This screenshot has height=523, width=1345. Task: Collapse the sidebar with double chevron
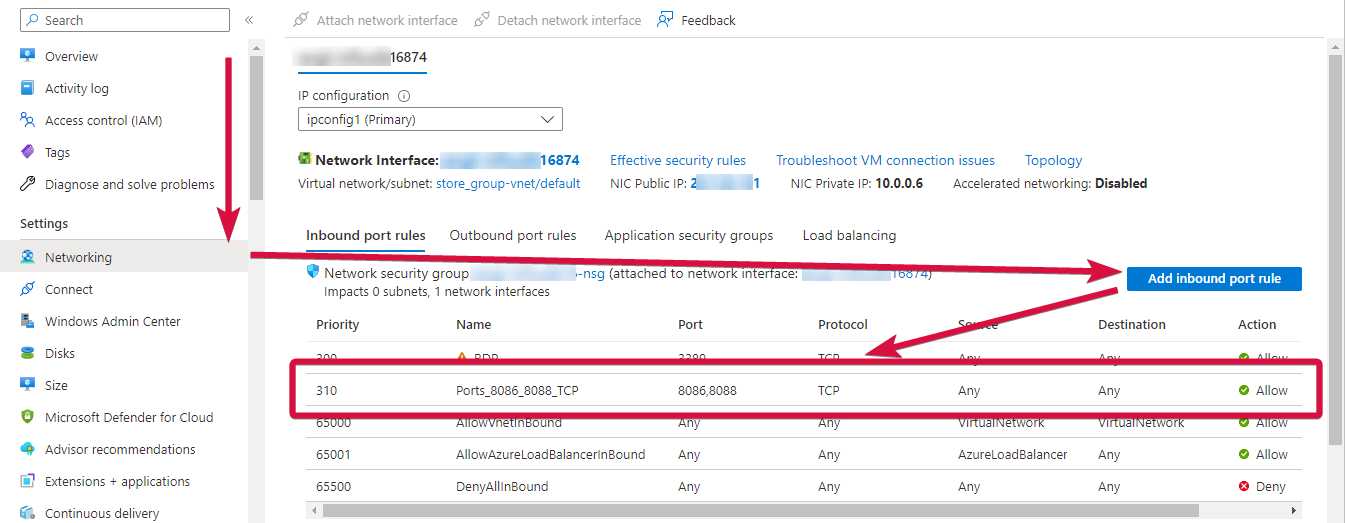point(249,20)
